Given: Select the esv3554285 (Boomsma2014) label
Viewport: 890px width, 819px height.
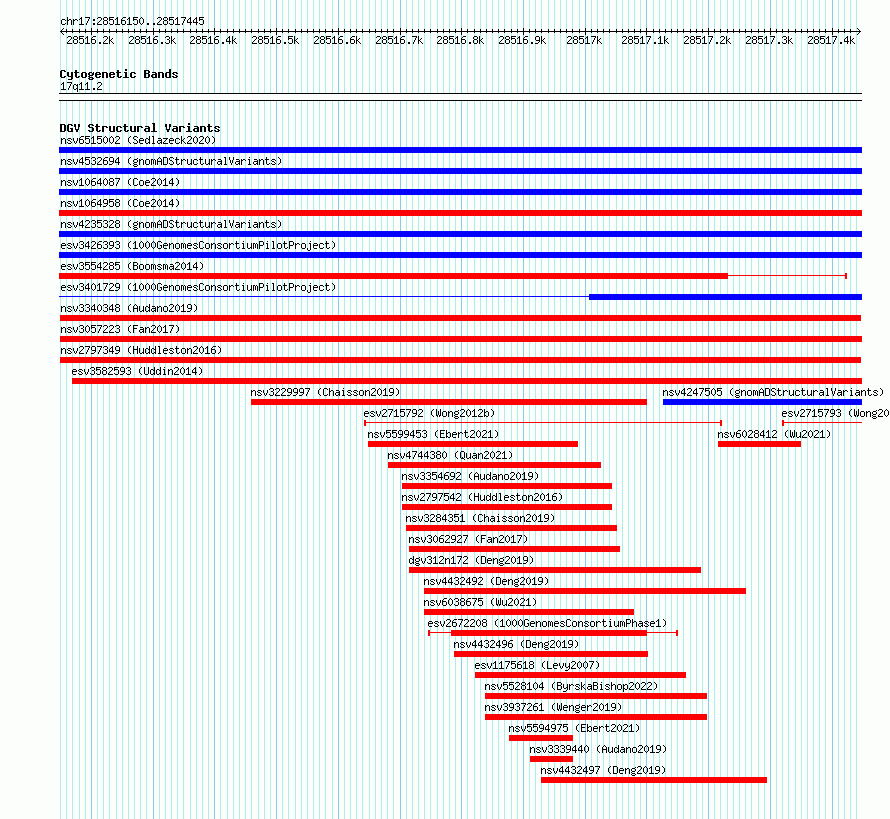Looking at the screenshot, I should pyautogui.click(x=132, y=266).
